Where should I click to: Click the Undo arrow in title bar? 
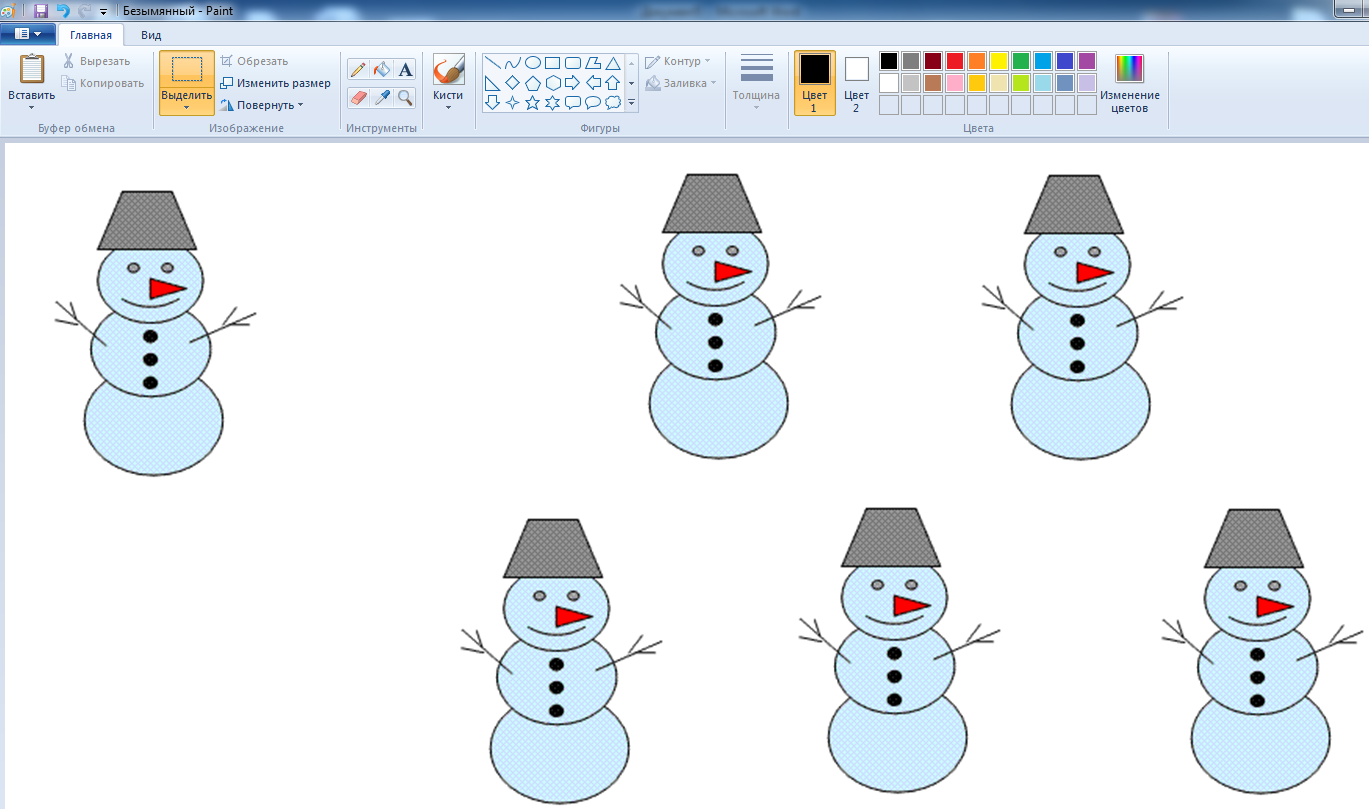pyautogui.click(x=63, y=11)
